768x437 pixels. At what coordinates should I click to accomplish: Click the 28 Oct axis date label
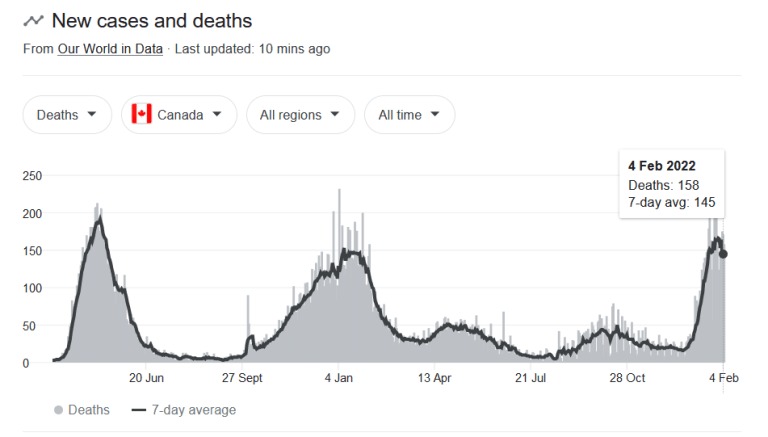coord(627,378)
